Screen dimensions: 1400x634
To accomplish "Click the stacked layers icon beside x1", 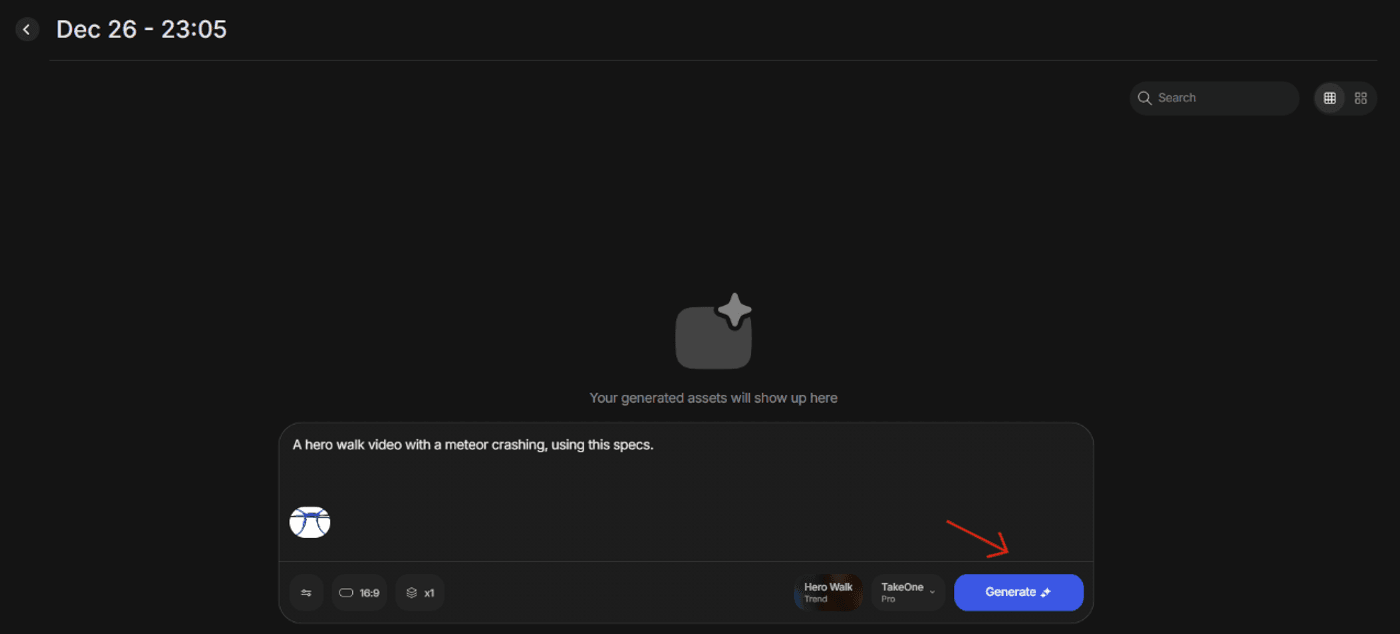I will point(411,593).
